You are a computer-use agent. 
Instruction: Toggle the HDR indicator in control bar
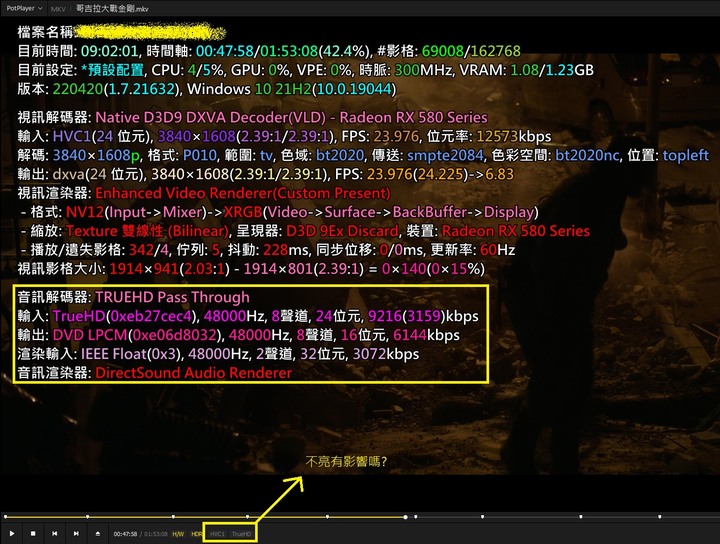[x=196, y=534]
